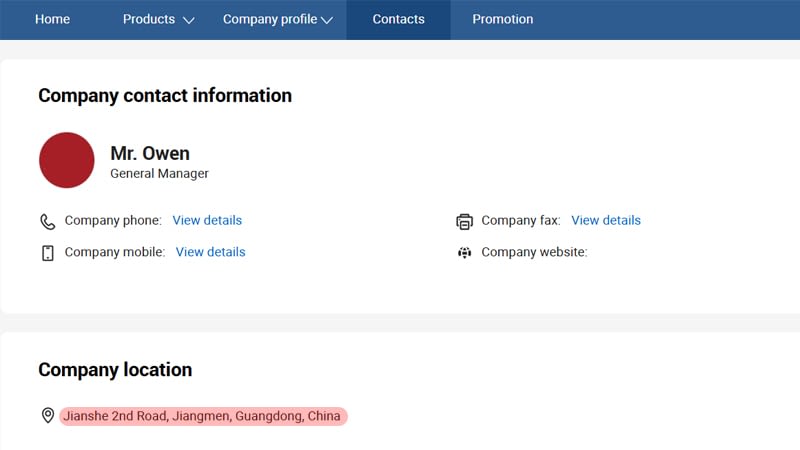800x450 pixels.
Task: Click the Company location heading
Action: 115,370
